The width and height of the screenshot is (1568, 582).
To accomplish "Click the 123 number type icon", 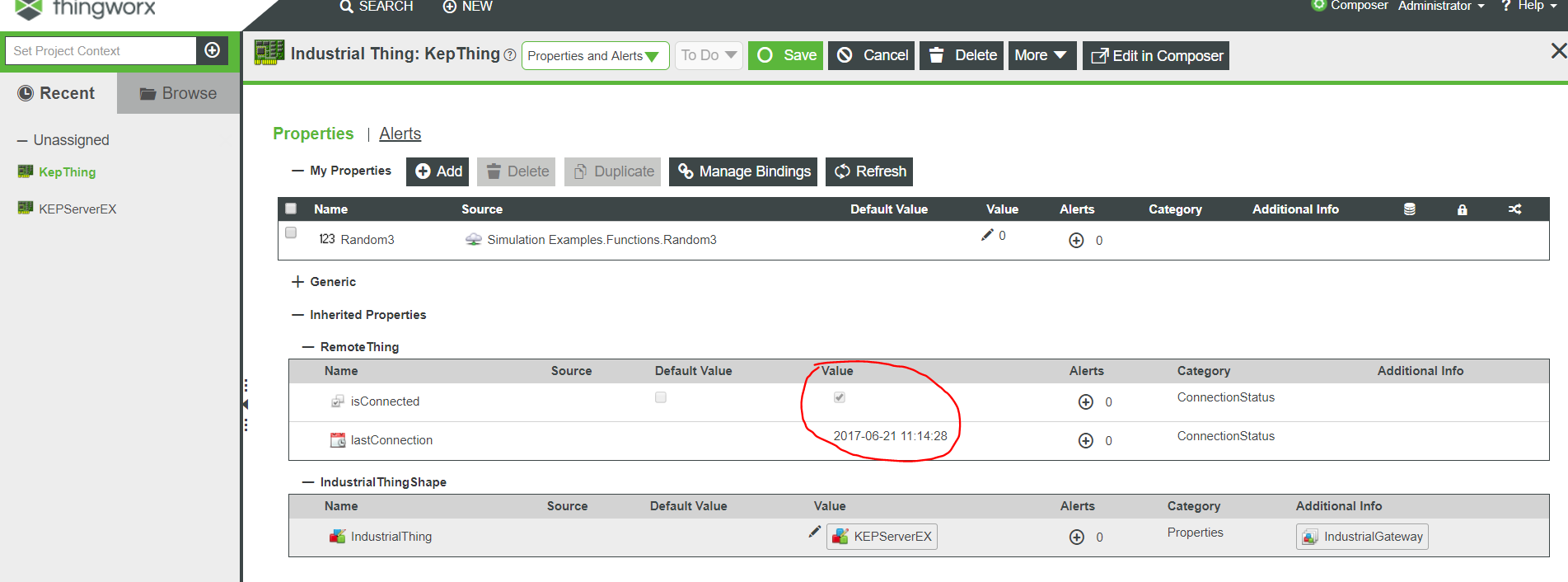I will click(x=327, y=239).
